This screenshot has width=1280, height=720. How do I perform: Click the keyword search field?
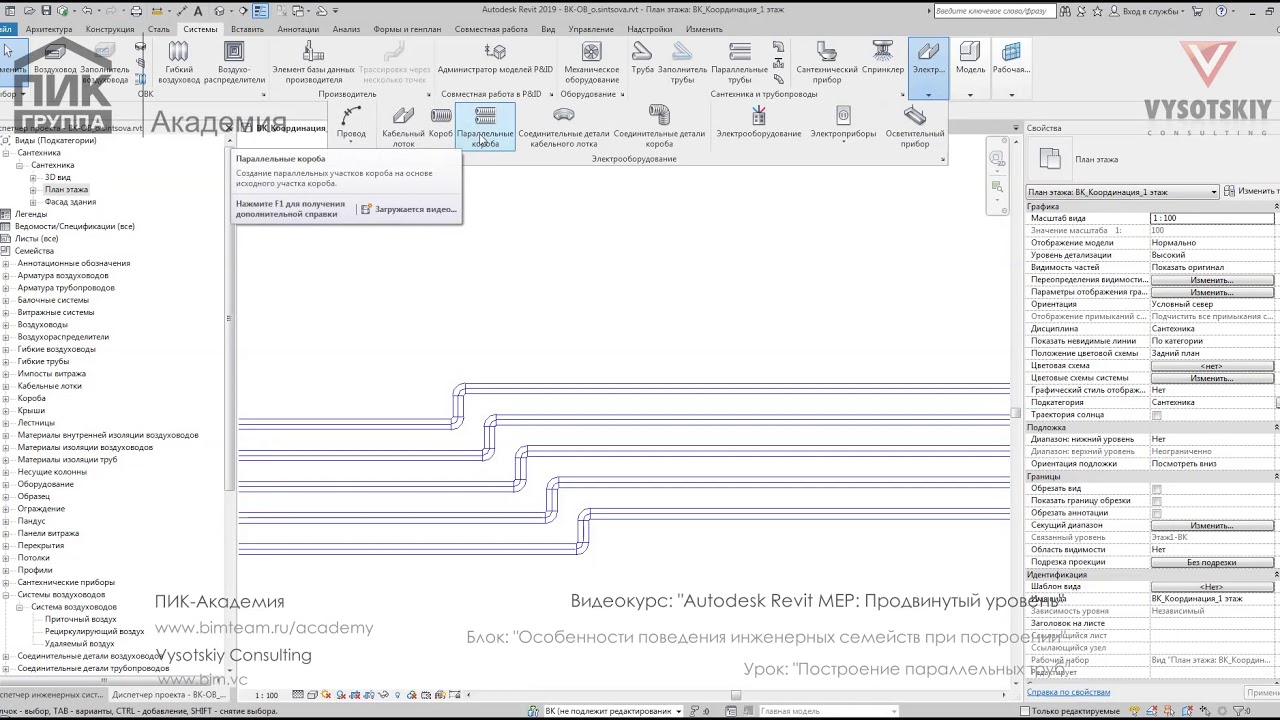[x=993, y=11]
